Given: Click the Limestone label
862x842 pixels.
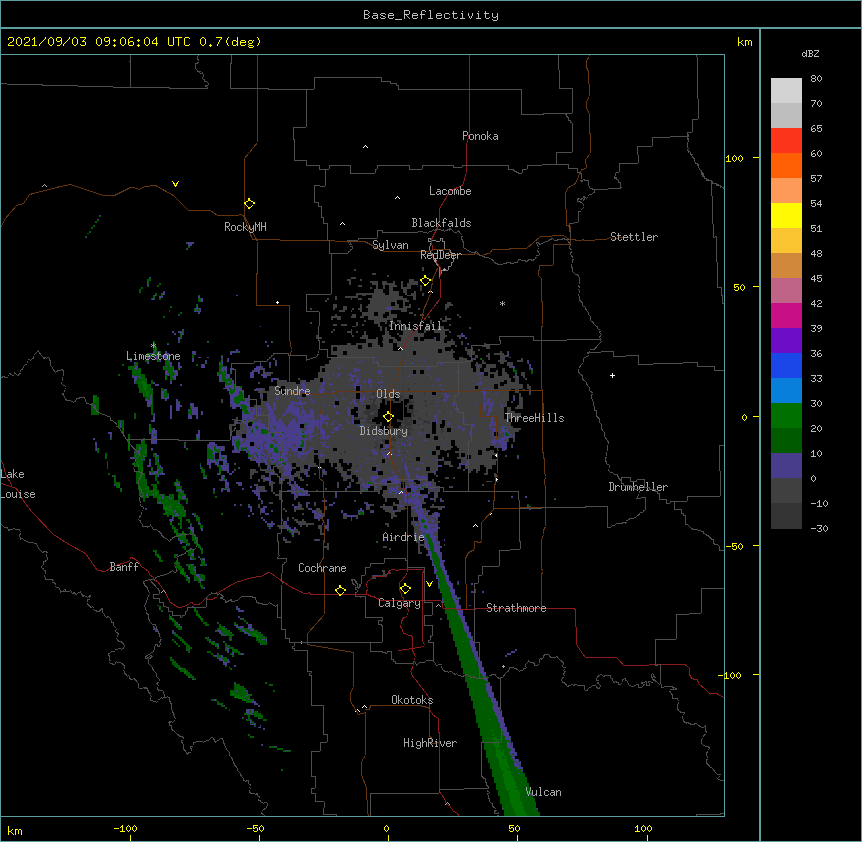Looking at the screenshot, I should pos(153,356).
